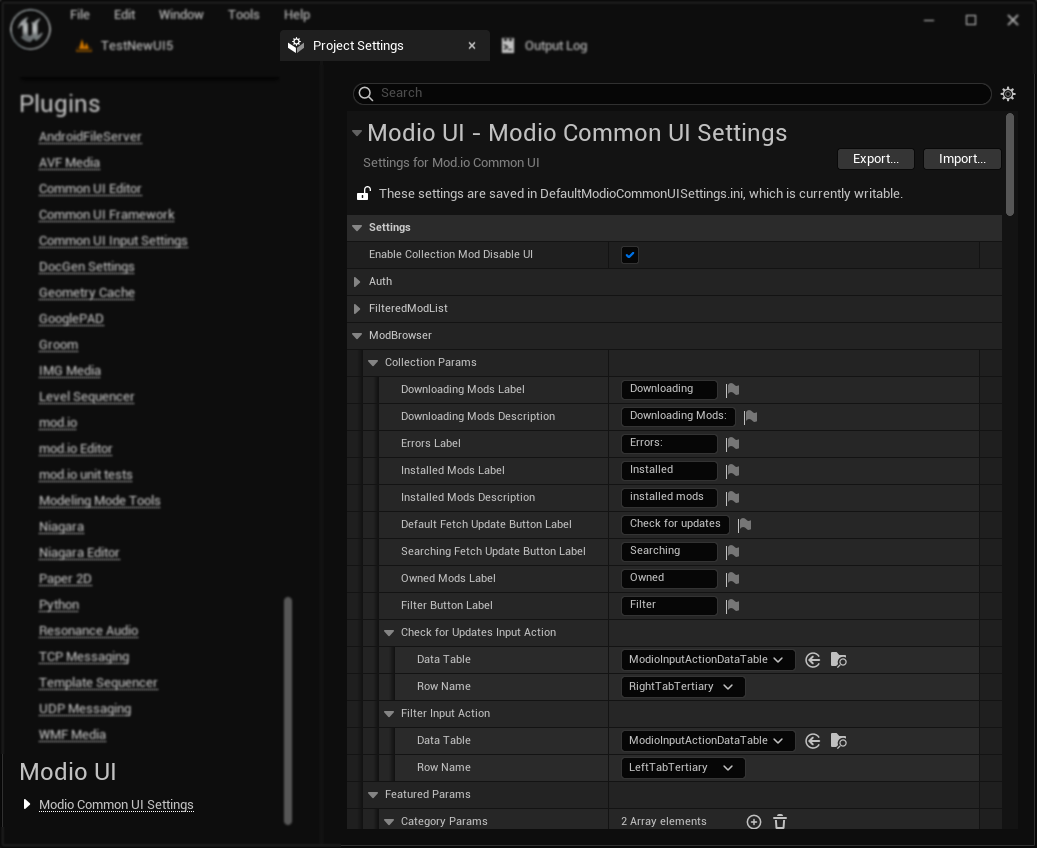The image size is (1037, 848).
Task: Click the localization flag for Downloading Mods Label
Action: (732, 390)
